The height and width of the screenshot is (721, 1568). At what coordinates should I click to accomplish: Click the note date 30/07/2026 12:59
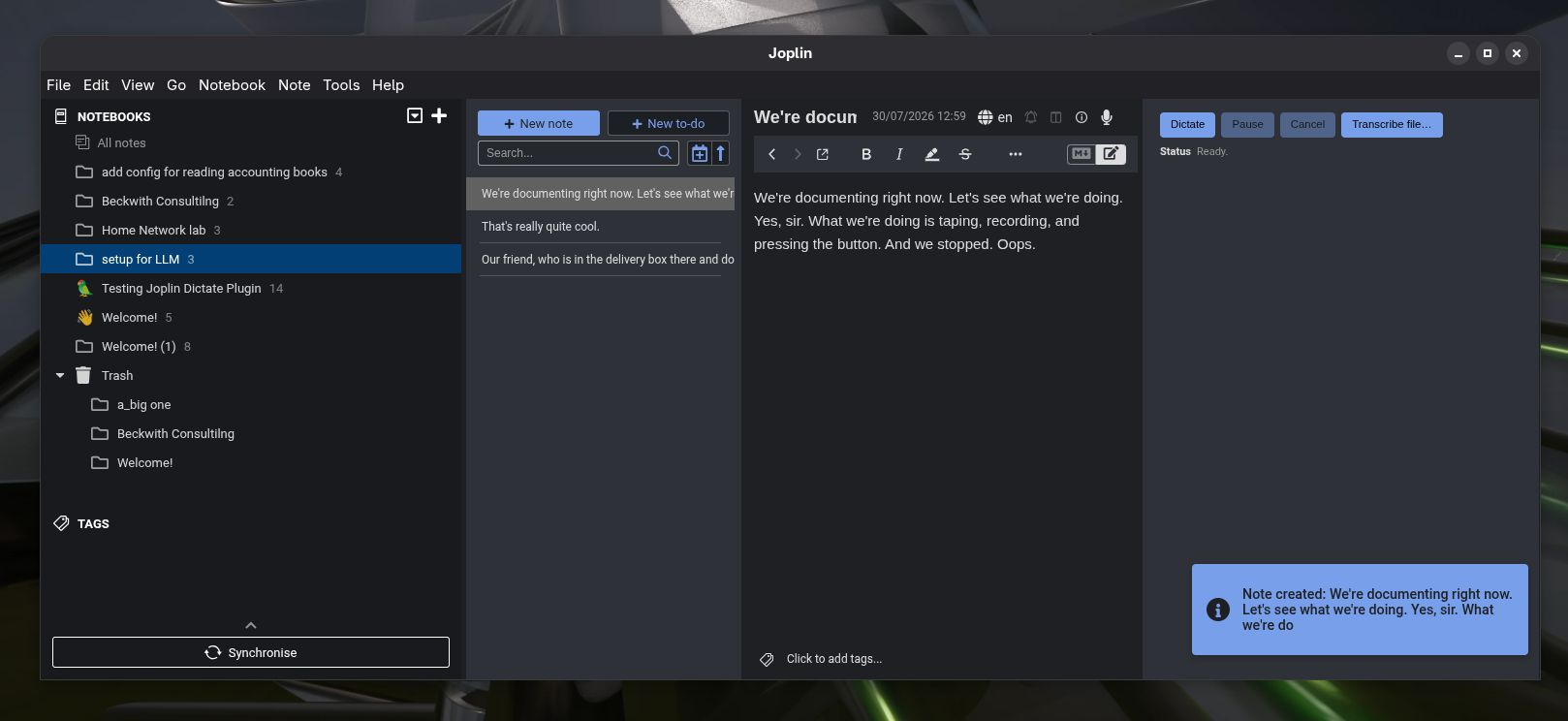pyautogui.click(x=919, y=116)
